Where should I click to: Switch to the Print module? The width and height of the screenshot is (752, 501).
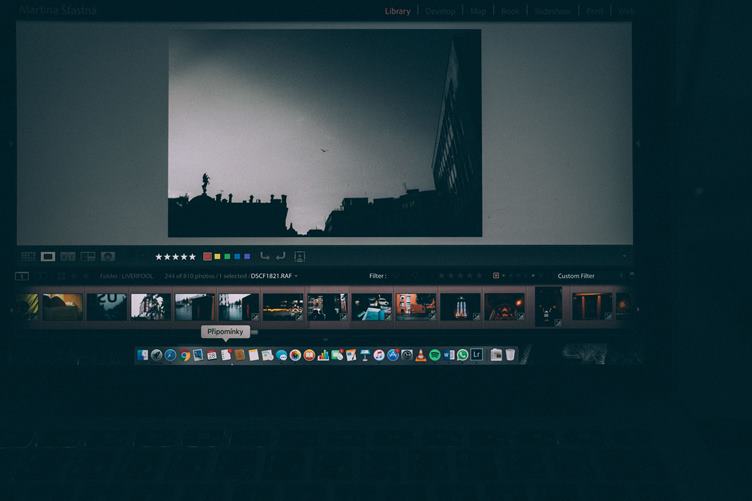pyautogui.click(x=595, y=11)
